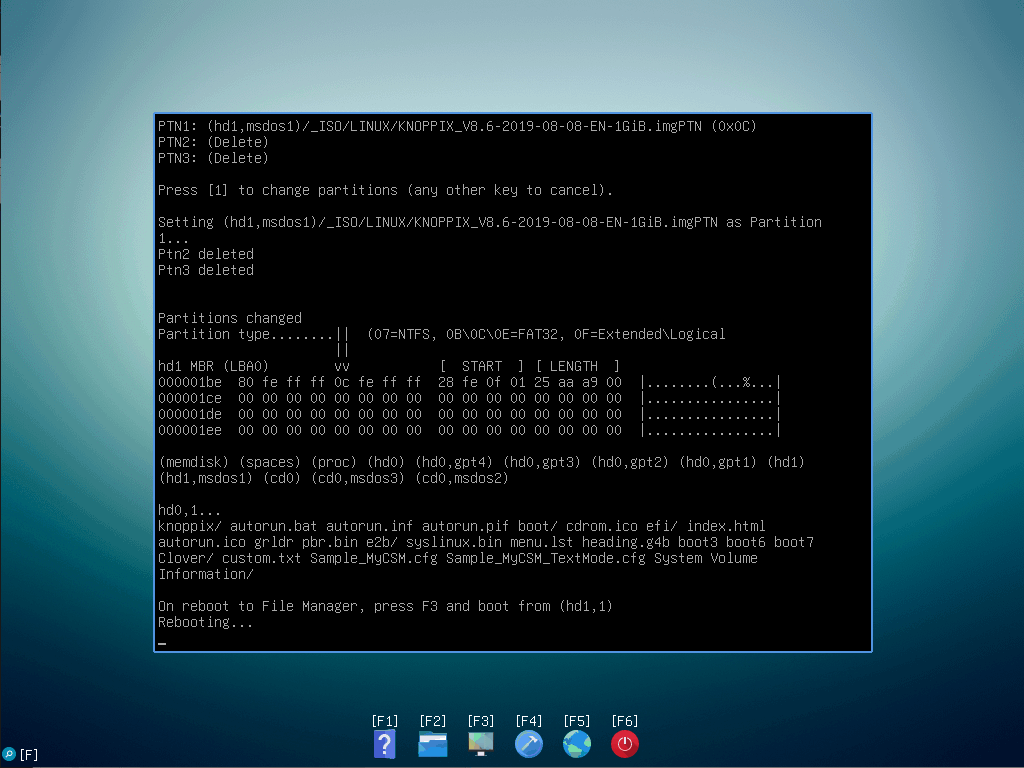Click the '(hd0,gpt2)' device entry
The width and height of the screenshot is (1024, 768).
click(x=630, y=462)
